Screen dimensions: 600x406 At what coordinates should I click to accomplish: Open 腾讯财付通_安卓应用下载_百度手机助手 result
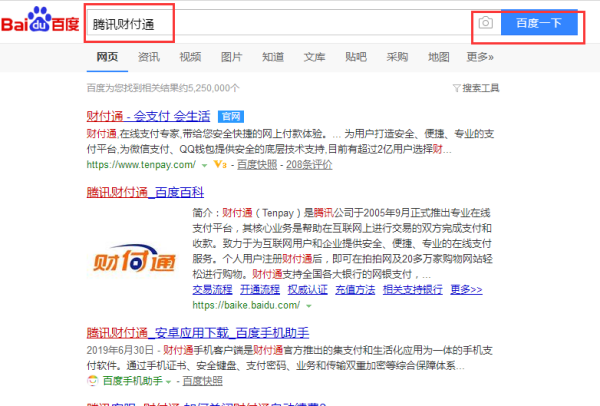pyautogui.click(x=198, y=333)
